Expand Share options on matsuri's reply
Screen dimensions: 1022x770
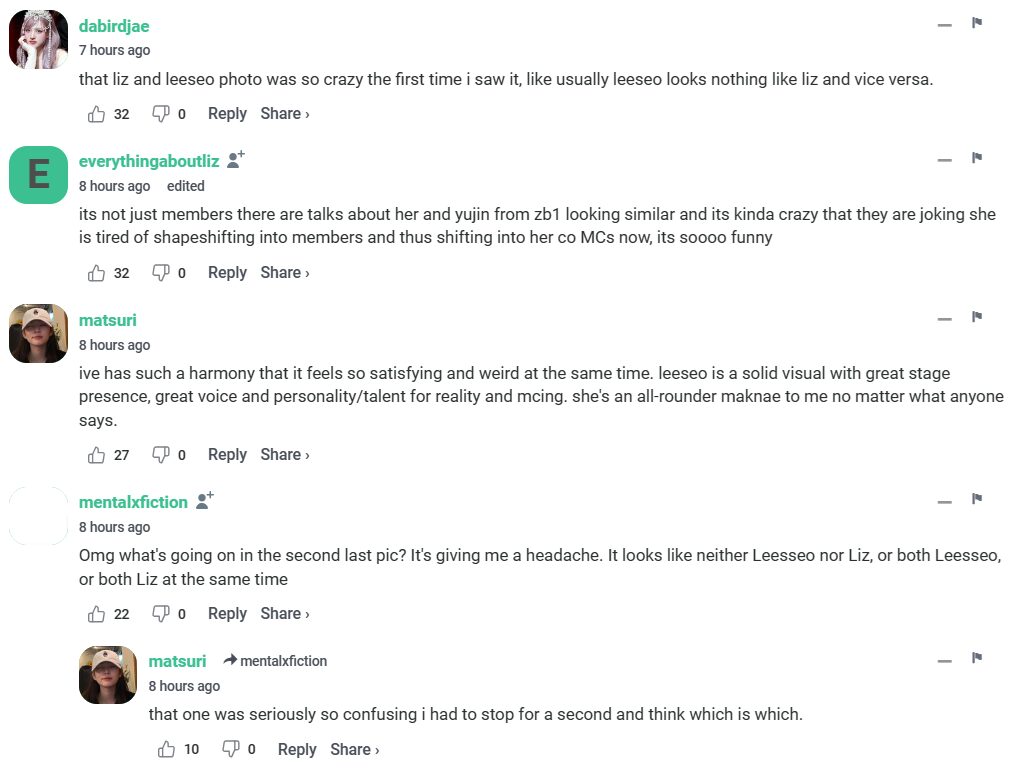click(x=354, y=749)
